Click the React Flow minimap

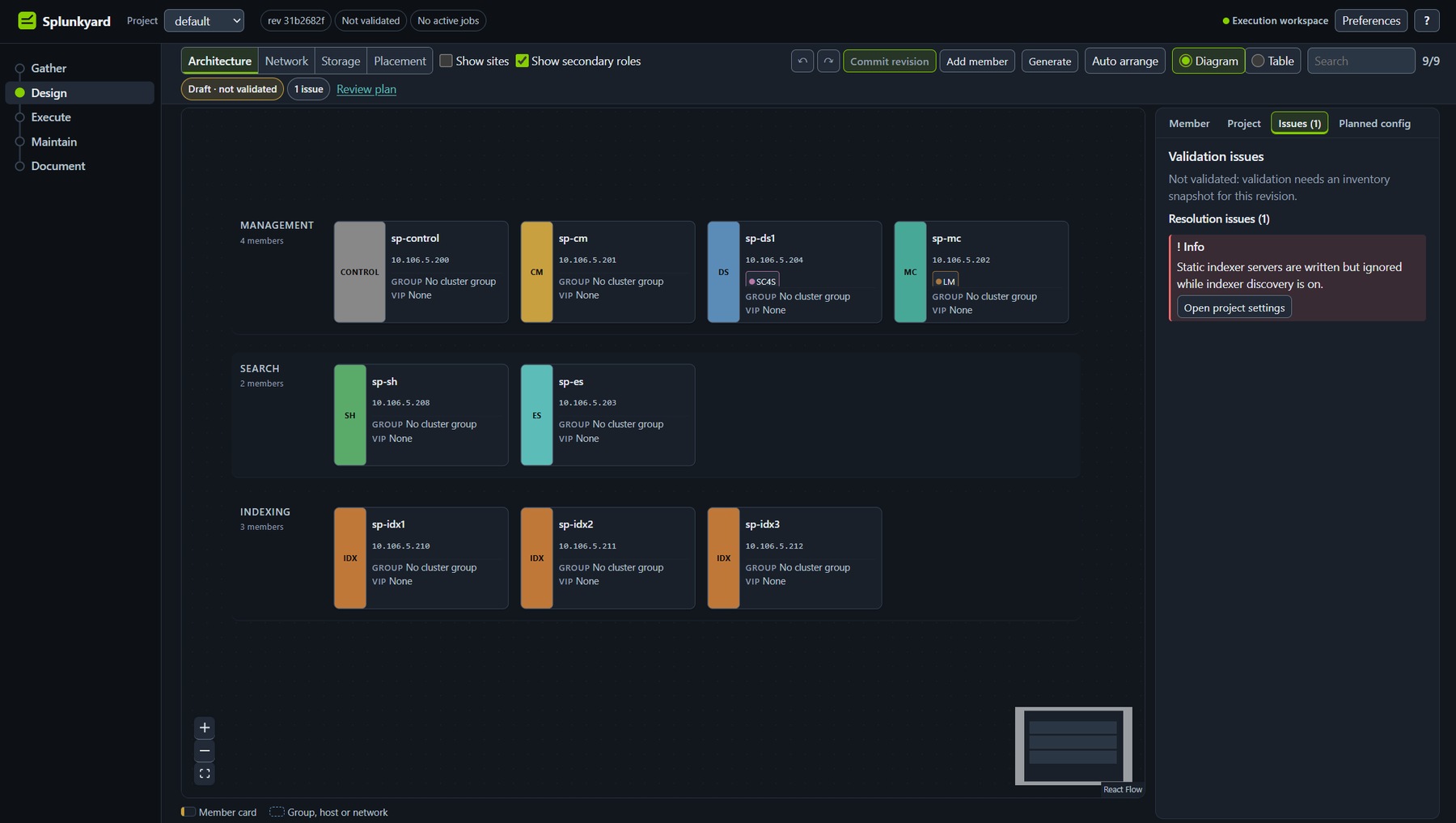pos(1073,746)
